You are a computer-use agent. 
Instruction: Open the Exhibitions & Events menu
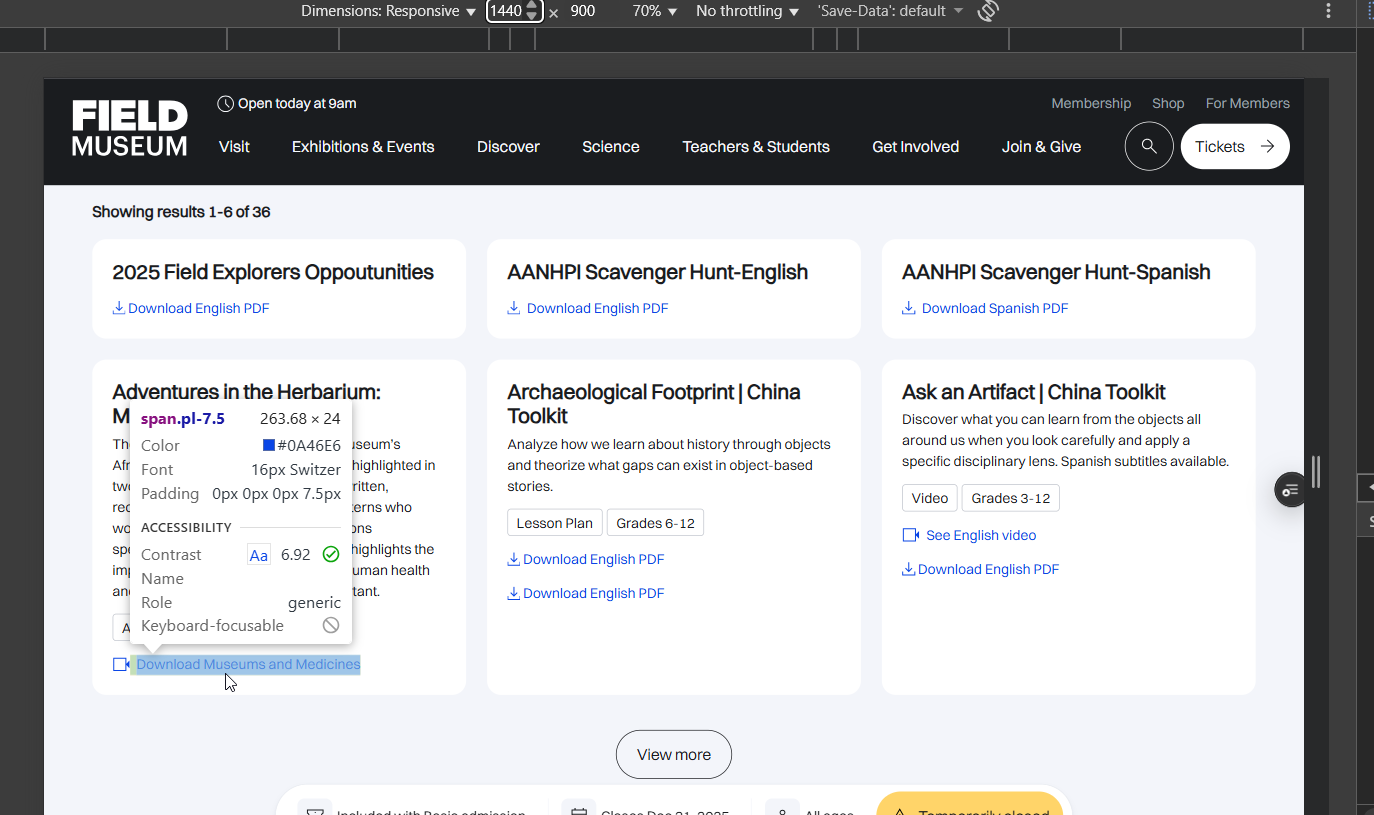click(x=363, y=147)
